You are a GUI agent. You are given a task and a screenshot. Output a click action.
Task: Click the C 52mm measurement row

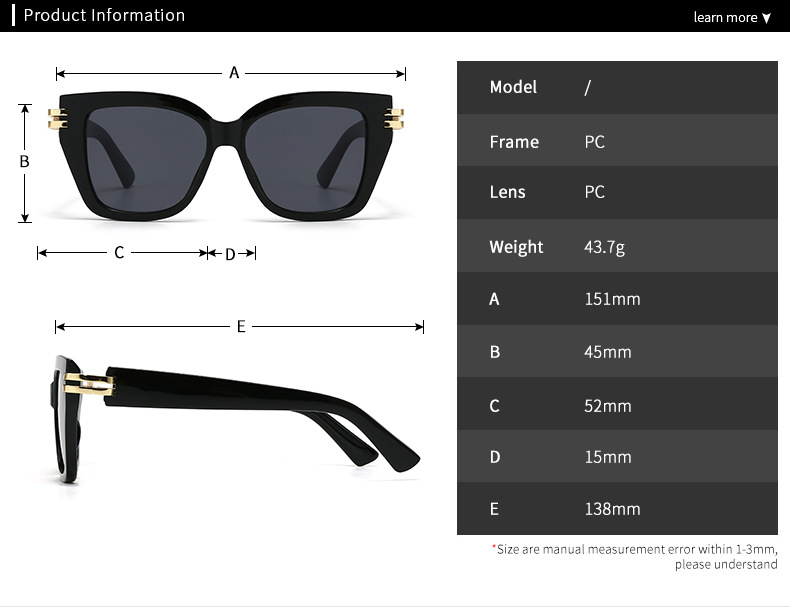point(617,404)
